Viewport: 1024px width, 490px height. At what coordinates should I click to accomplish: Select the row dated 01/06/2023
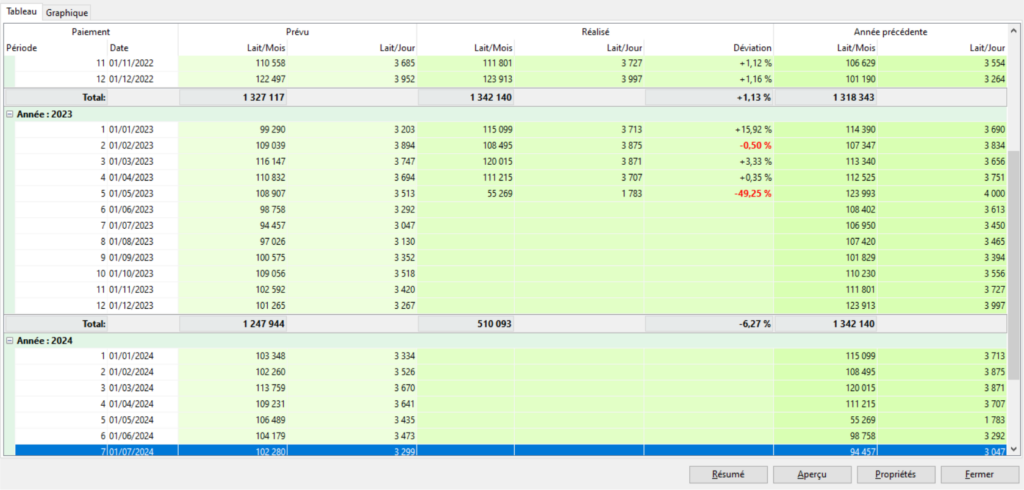[x=505, y=210]
